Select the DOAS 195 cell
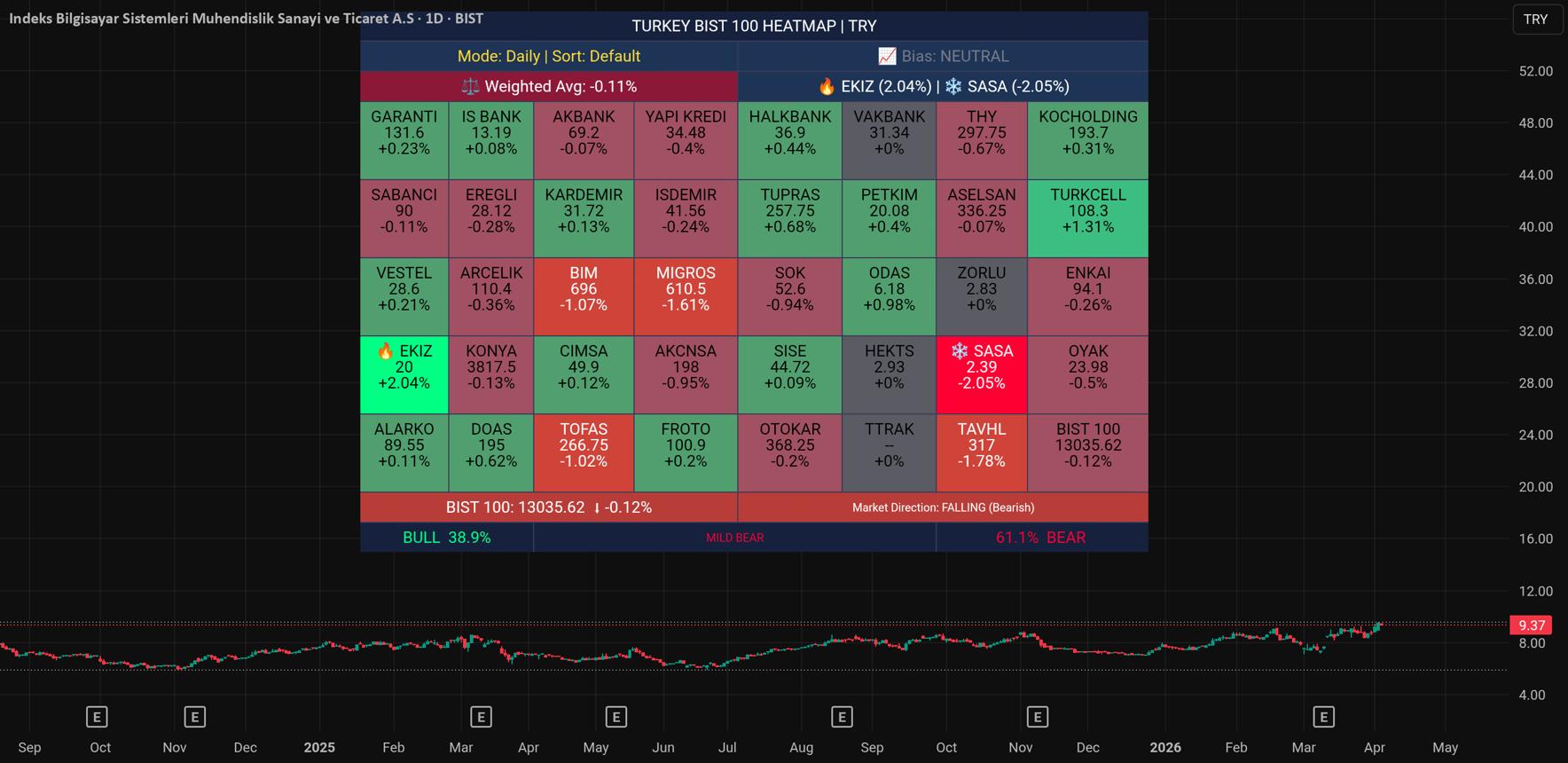The image size is (1568, 763). [x=491, y=453]
